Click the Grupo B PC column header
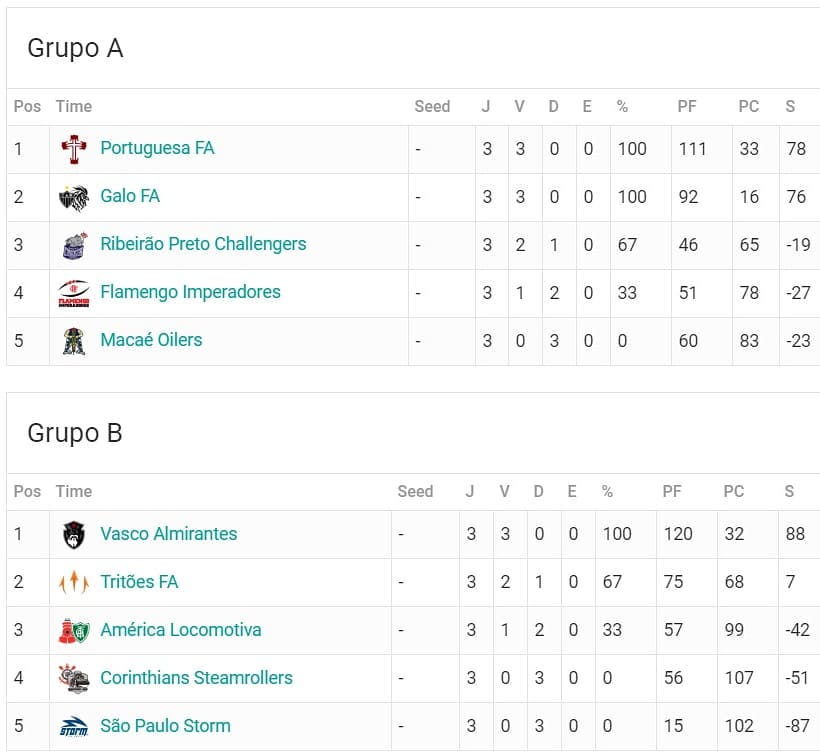Screen dimensions: 820x756 pyautogui.click(x=734, y=492)
